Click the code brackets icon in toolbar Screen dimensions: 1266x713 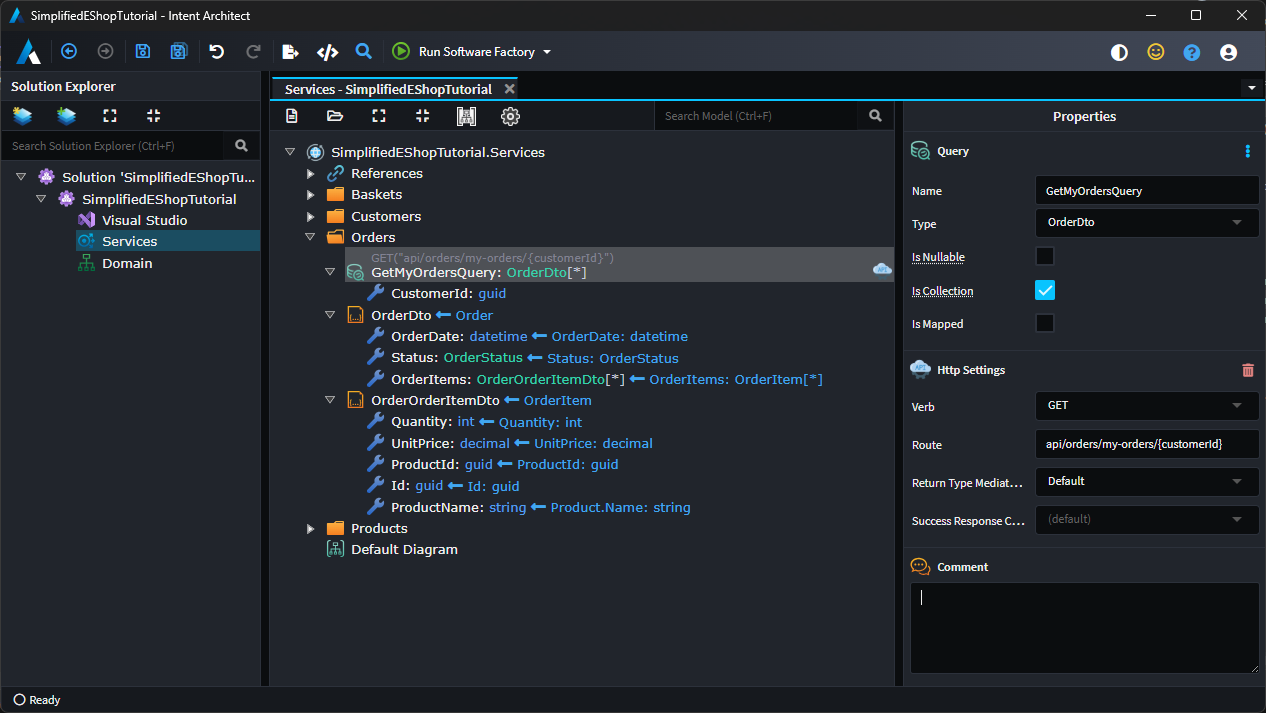[x=327, y=52]
